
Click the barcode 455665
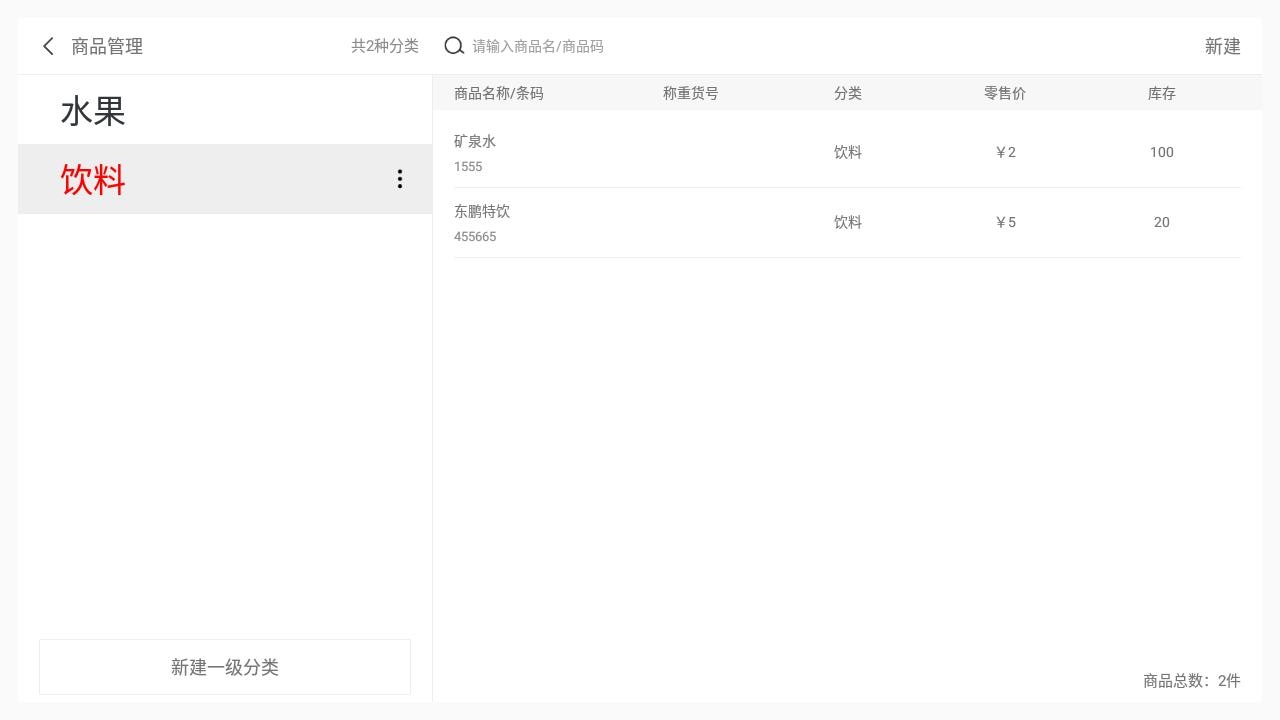475,237
